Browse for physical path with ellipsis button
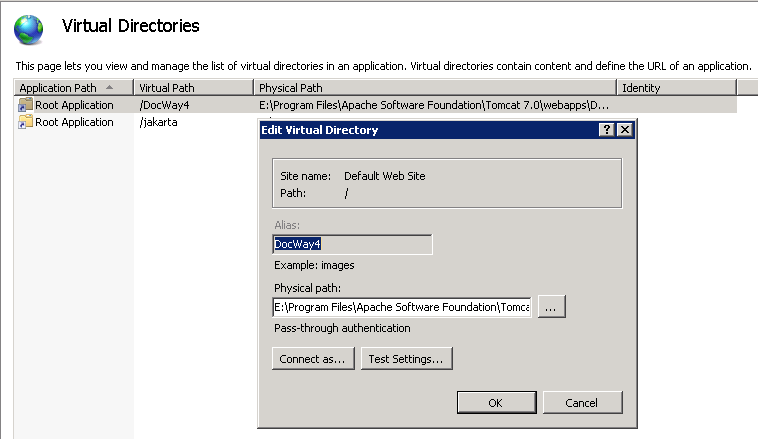This screenshot has width=758, height=439. point(552,307)
